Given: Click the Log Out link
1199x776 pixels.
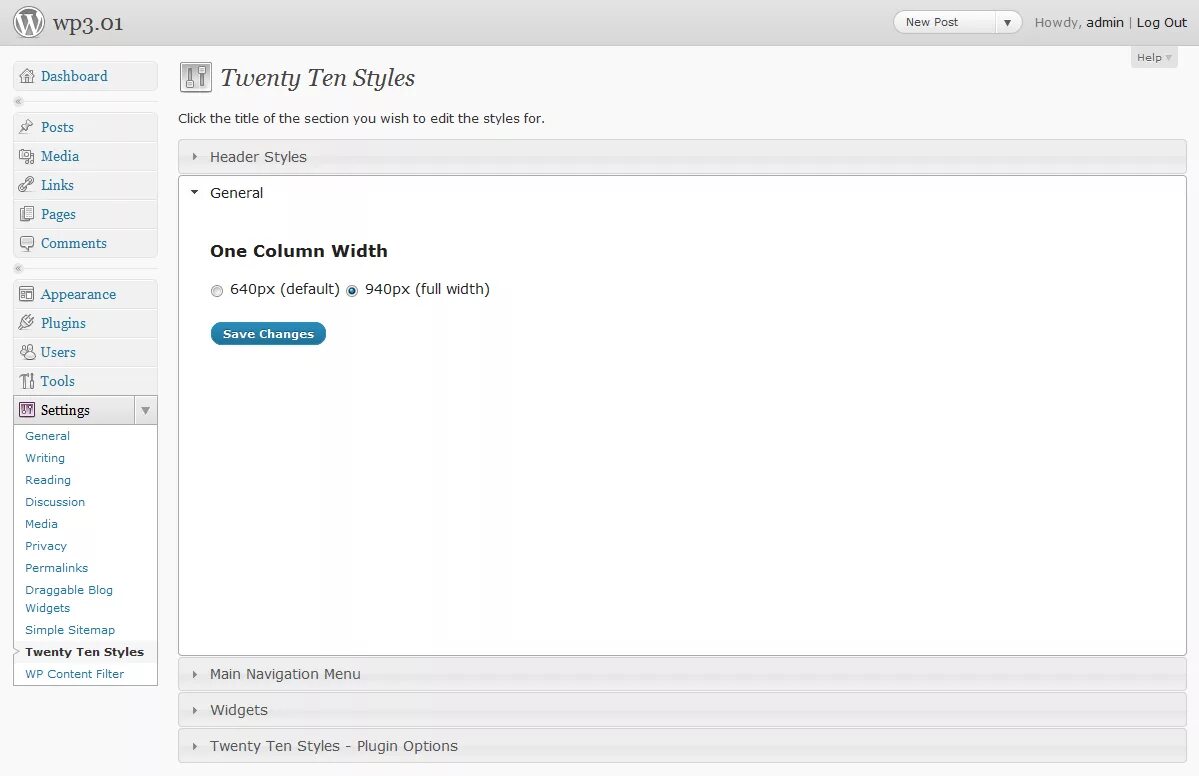Looking at the screenshot, I should [1162, 22].
